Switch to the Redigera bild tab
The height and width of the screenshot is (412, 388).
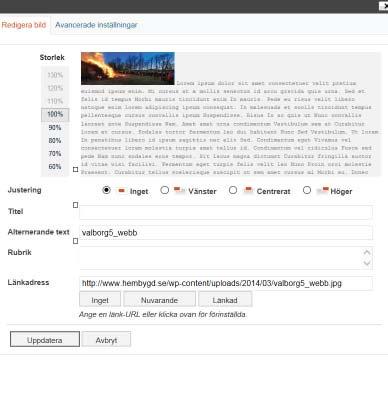[24, 25]
